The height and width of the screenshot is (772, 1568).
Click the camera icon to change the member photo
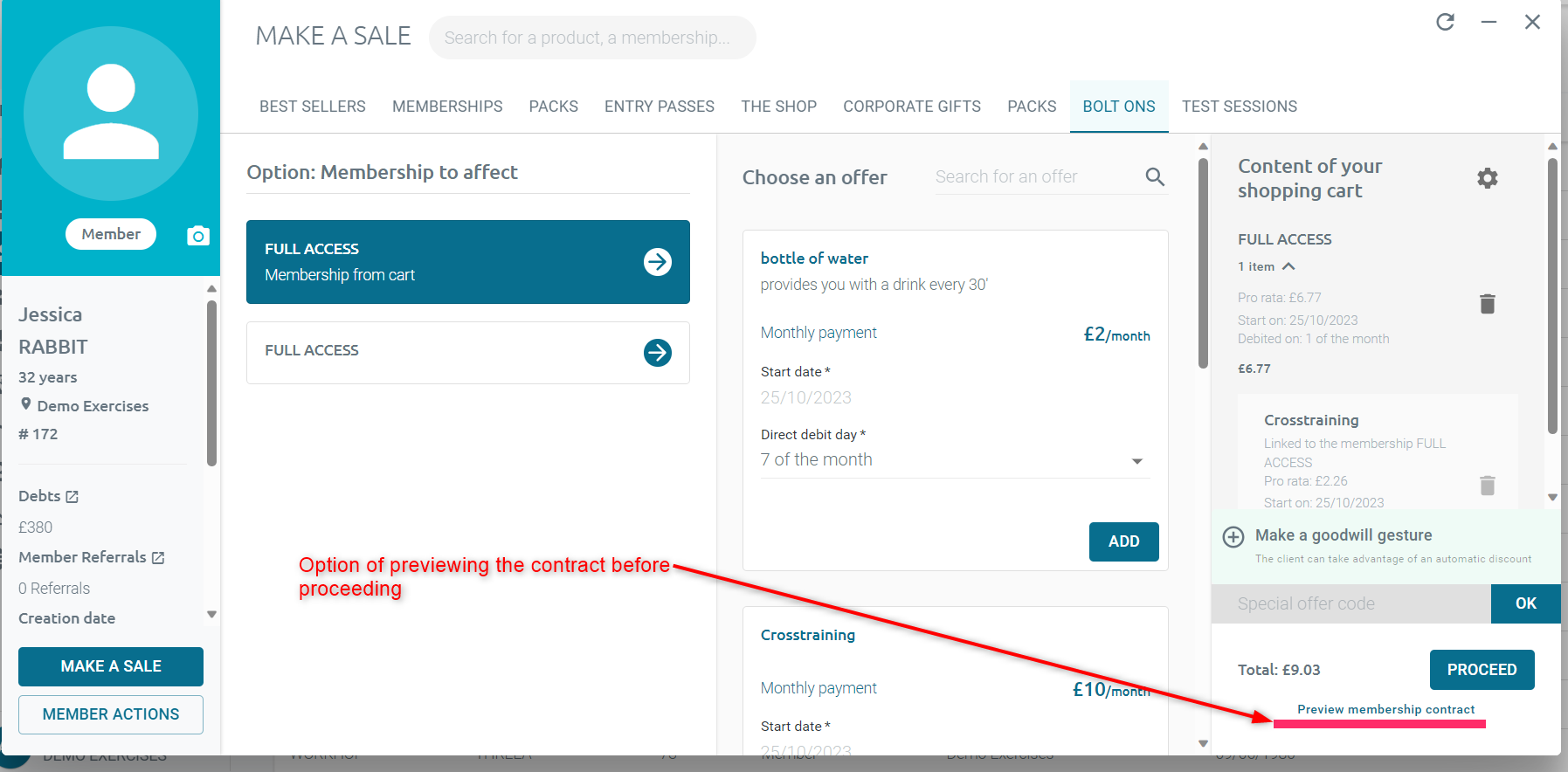[x=198, y=236]
